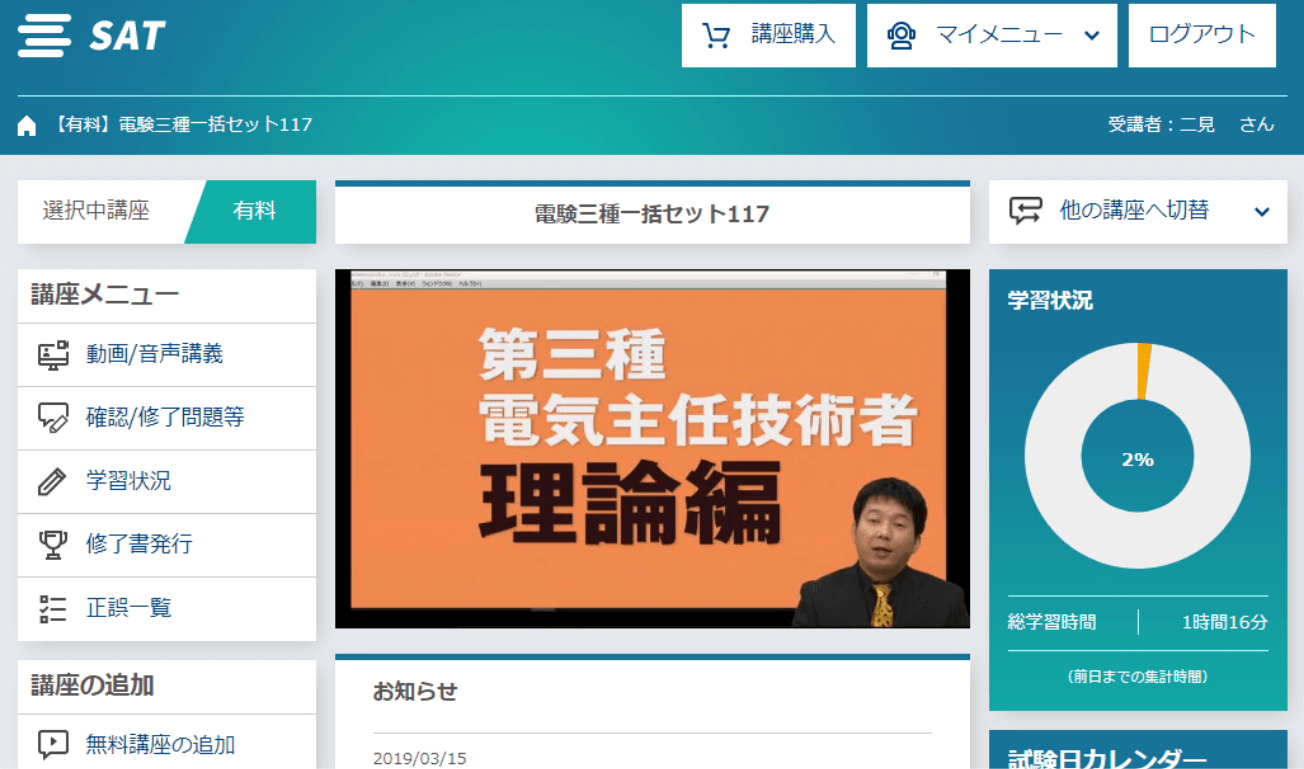The height and width of the screenshot is (769, 1304).
Task: Click the 確認/修了問題等 speech bubble icon
Action: 53,418
